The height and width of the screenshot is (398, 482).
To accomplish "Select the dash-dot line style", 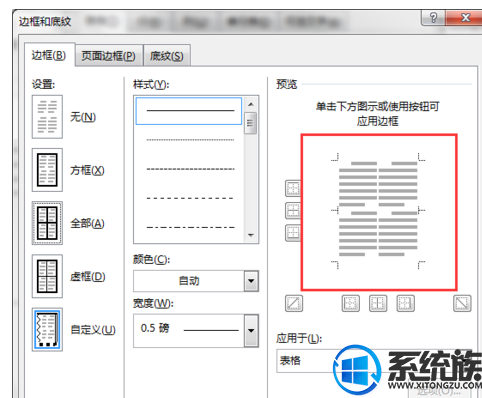I will 190,227.
